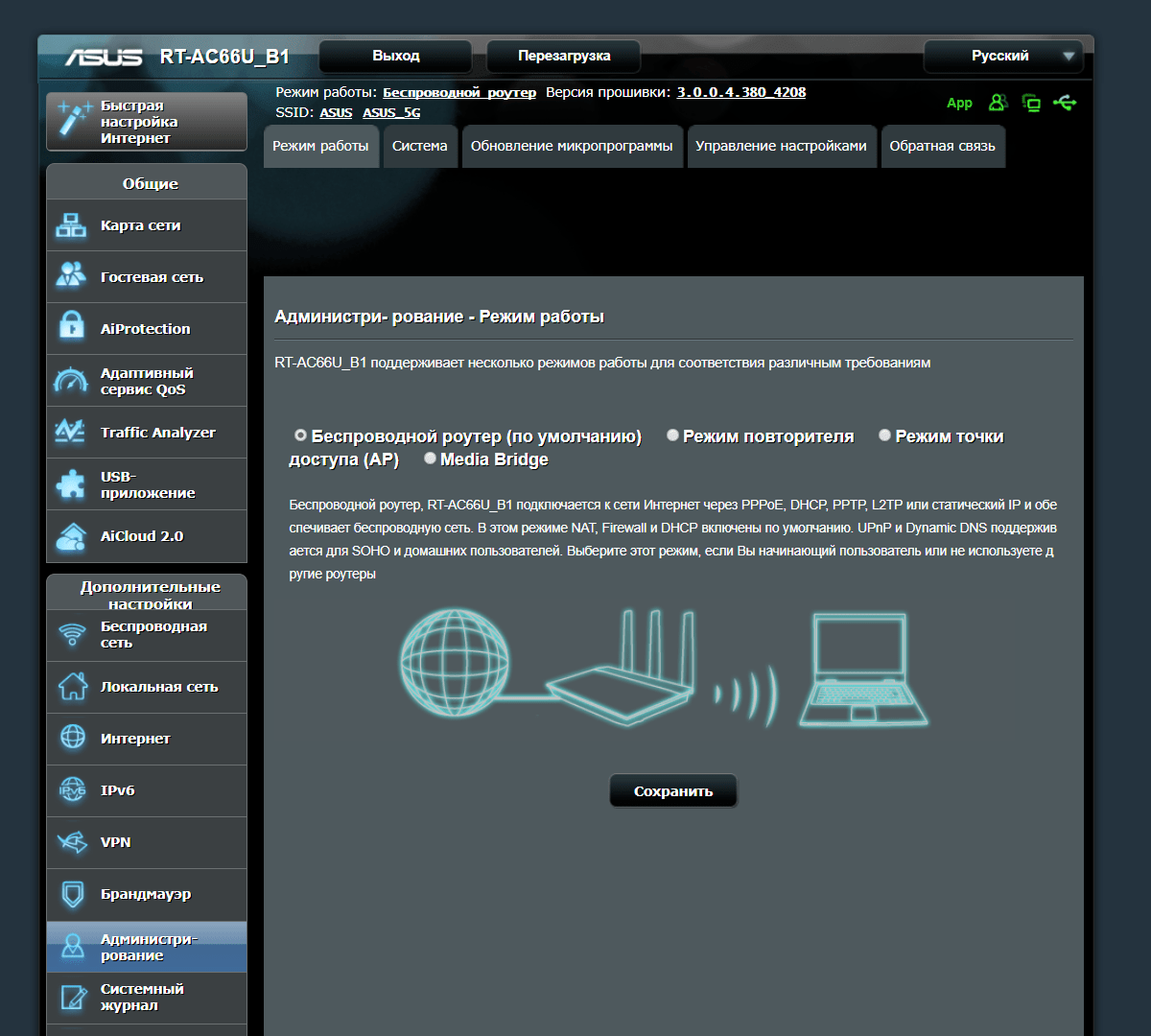1151x1036 pixels.
Task: Click the ASUS_5G SSID link
Action: [391, 112]
